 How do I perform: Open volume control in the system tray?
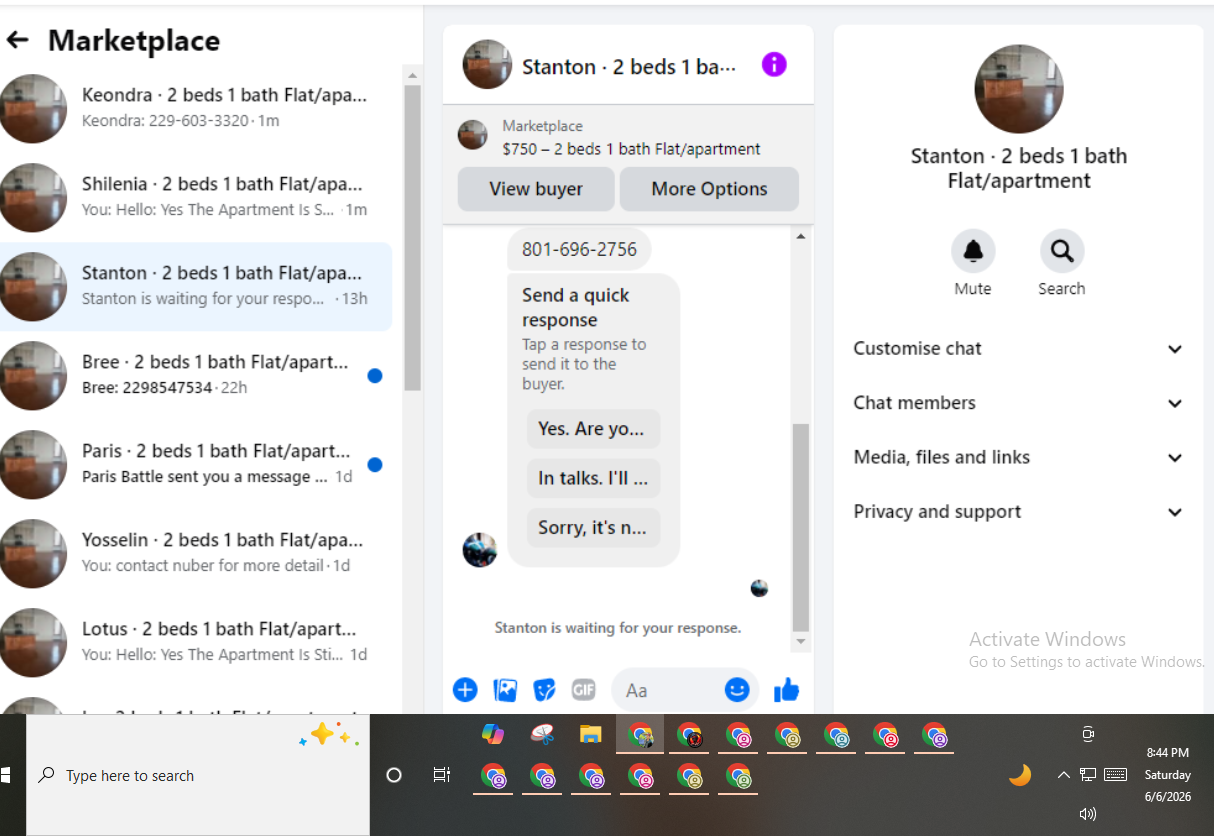pyautogui.click(x=1088, y=814)
